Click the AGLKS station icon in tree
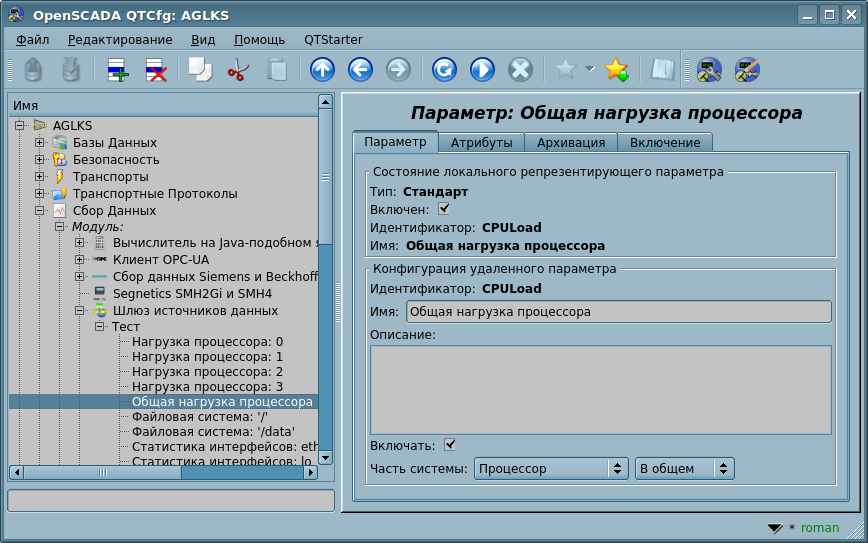This screenshot has width=868, height=543. point(40,126)
